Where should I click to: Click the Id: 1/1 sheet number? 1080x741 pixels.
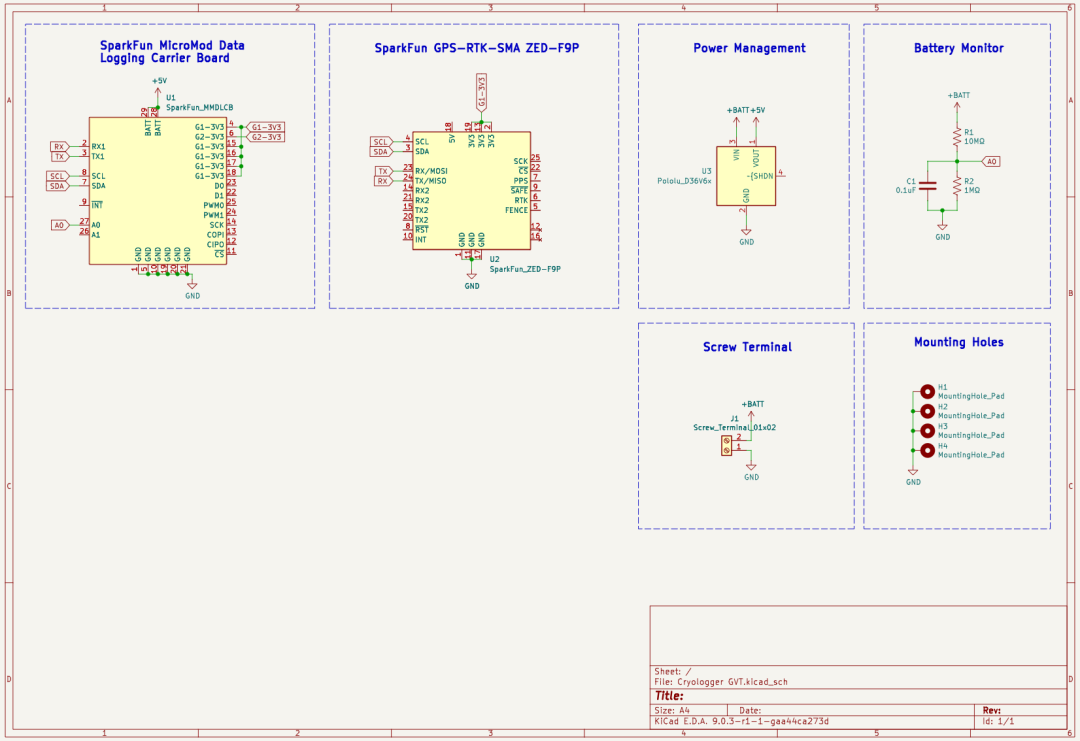[998, 722]
